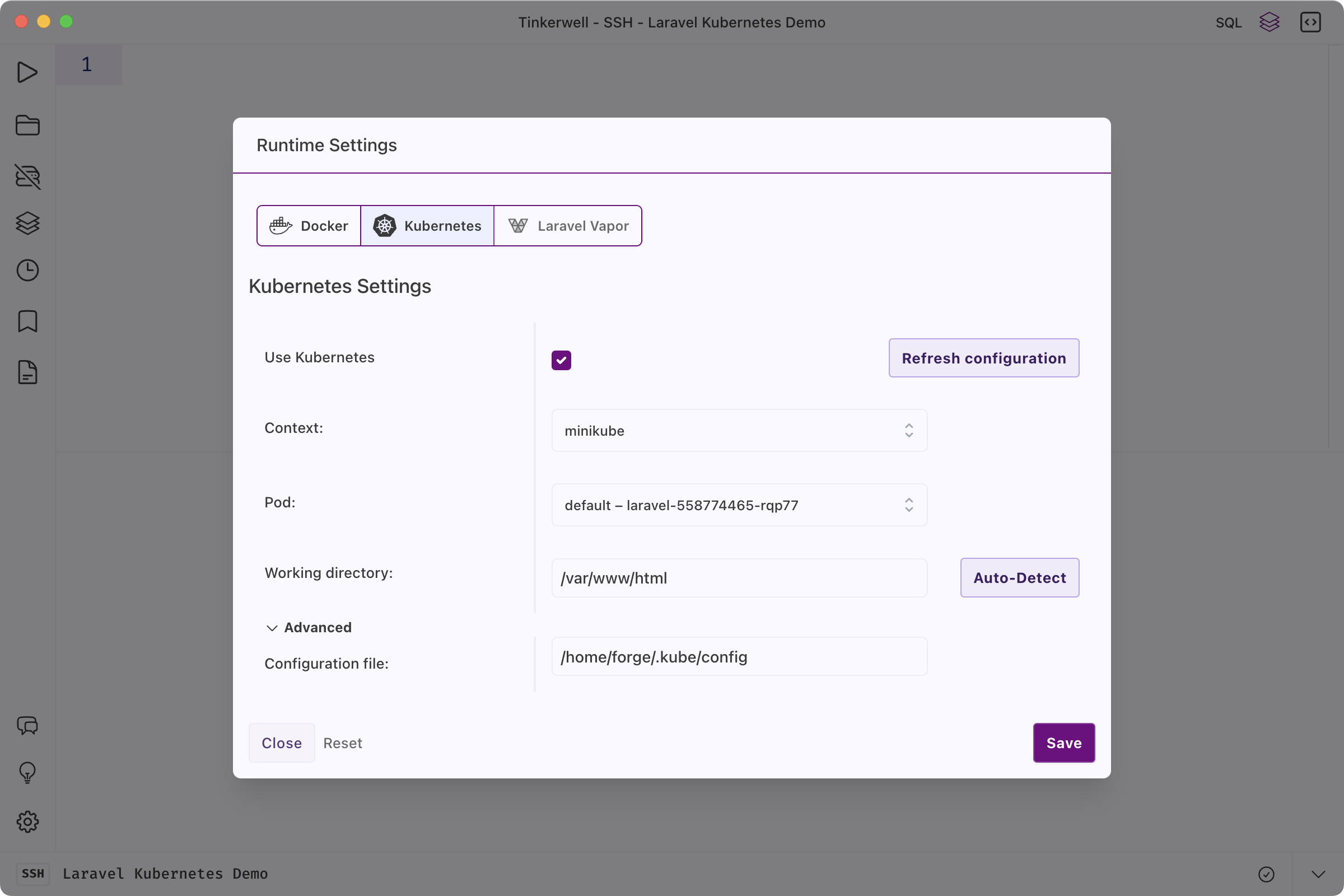Click Refresh configuration button
Viewport: 1344px width, 896px height.
coord(984,358)
